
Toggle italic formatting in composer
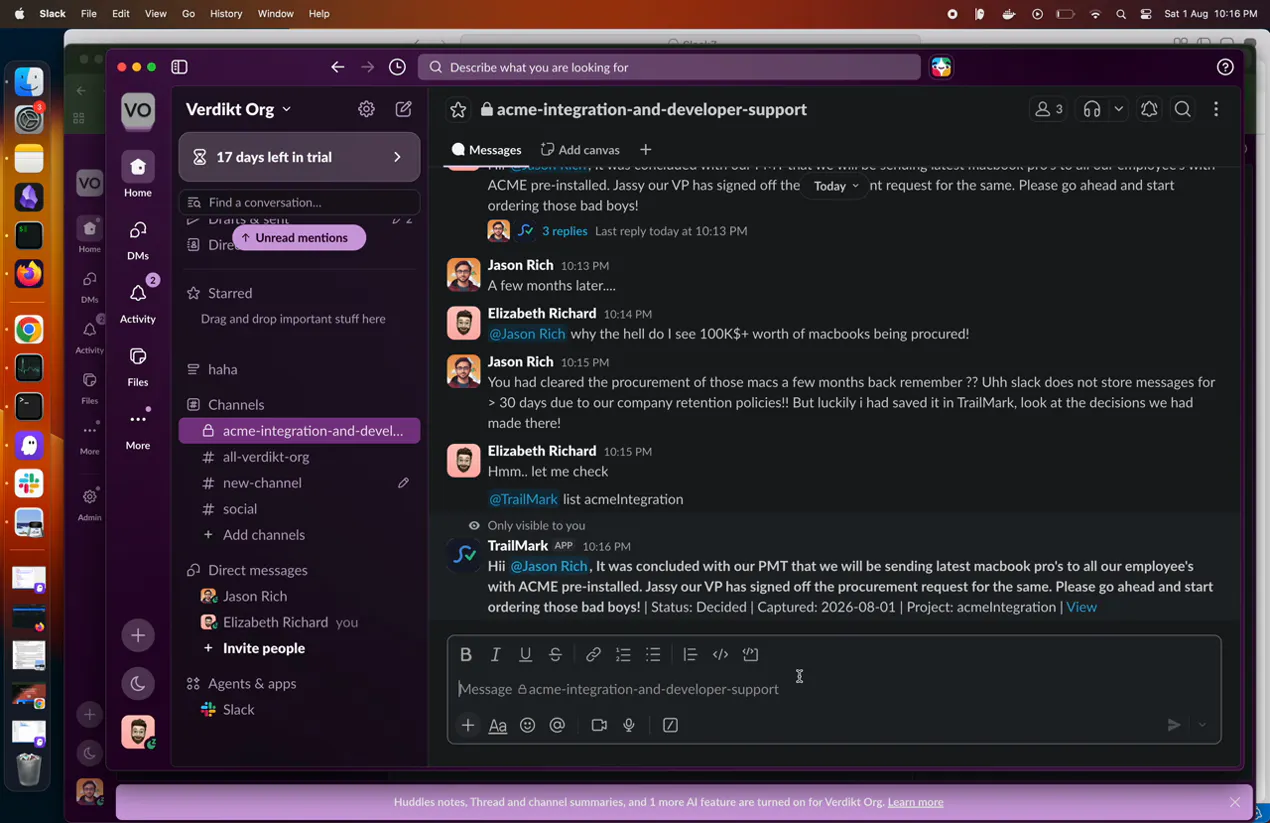pyautogui.click(x=496, y=655)
